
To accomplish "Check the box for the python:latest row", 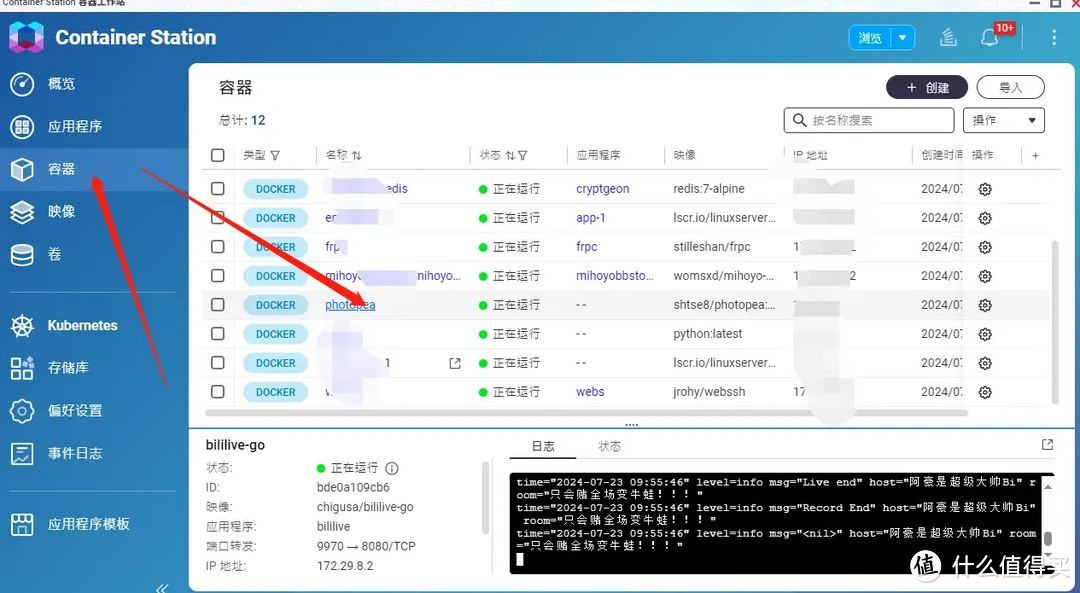I will [x=218, y=333].
